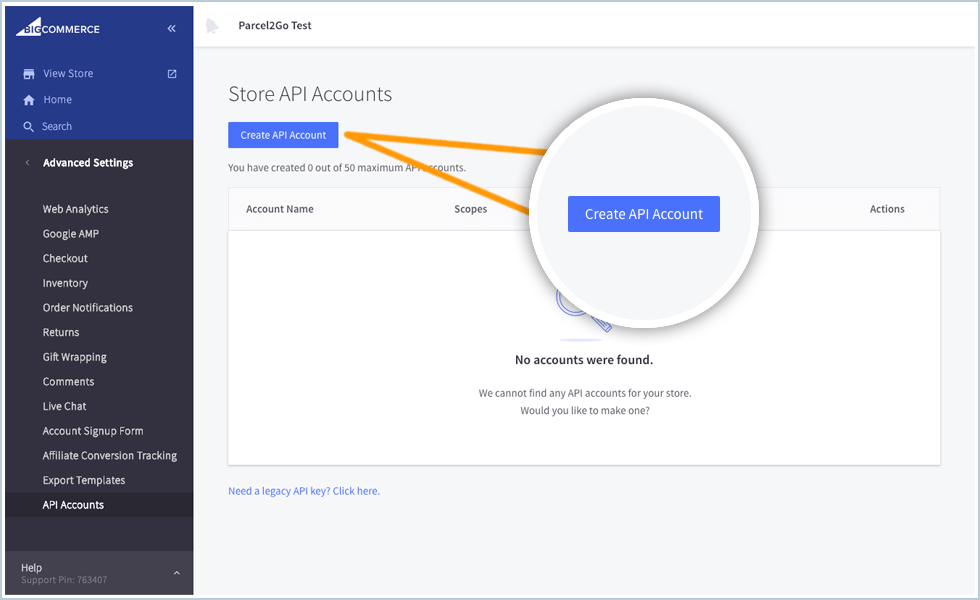Click the Account Name column header

[x=279, y=208]
